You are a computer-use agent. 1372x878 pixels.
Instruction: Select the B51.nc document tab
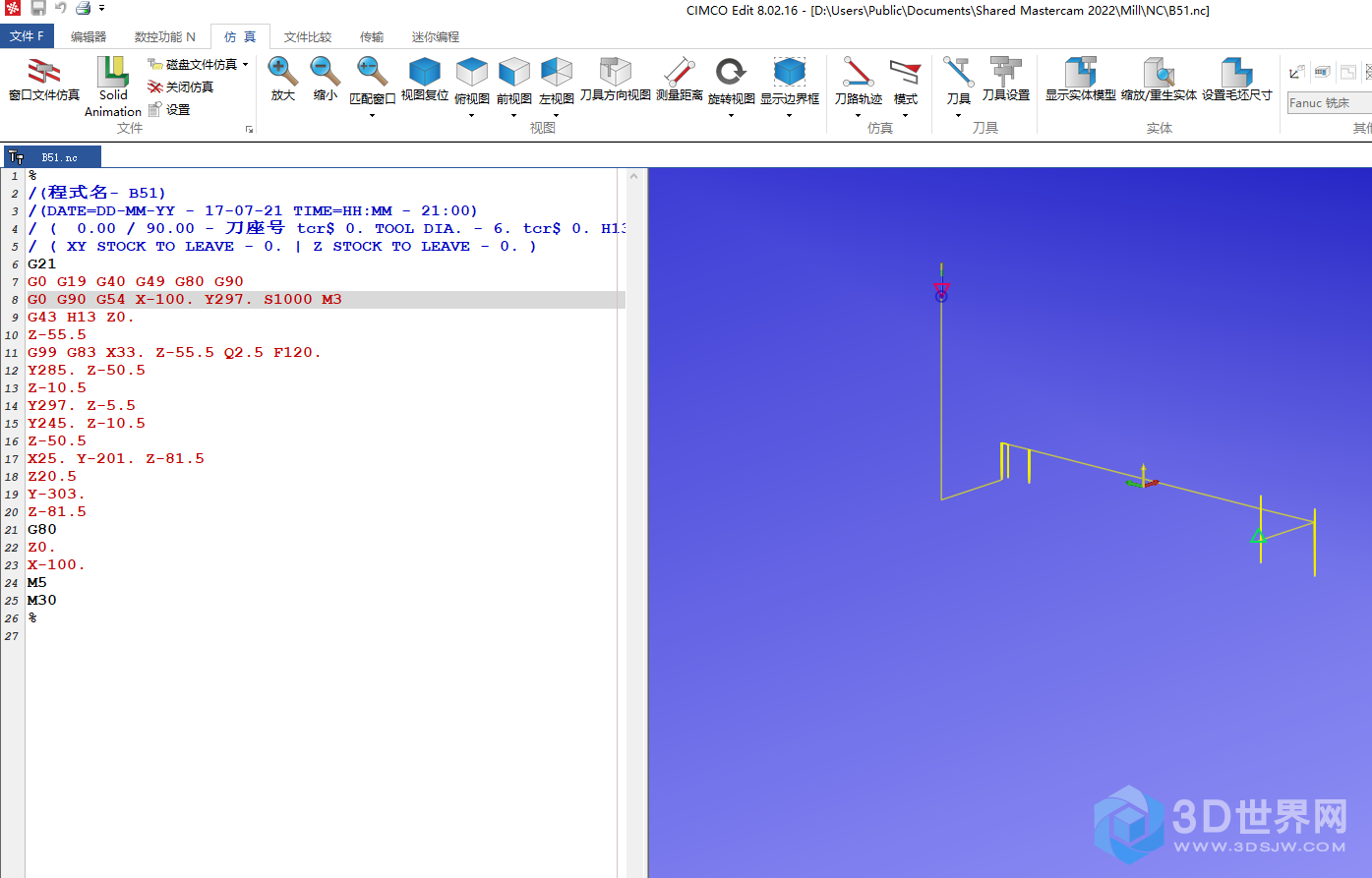point(52,157)
